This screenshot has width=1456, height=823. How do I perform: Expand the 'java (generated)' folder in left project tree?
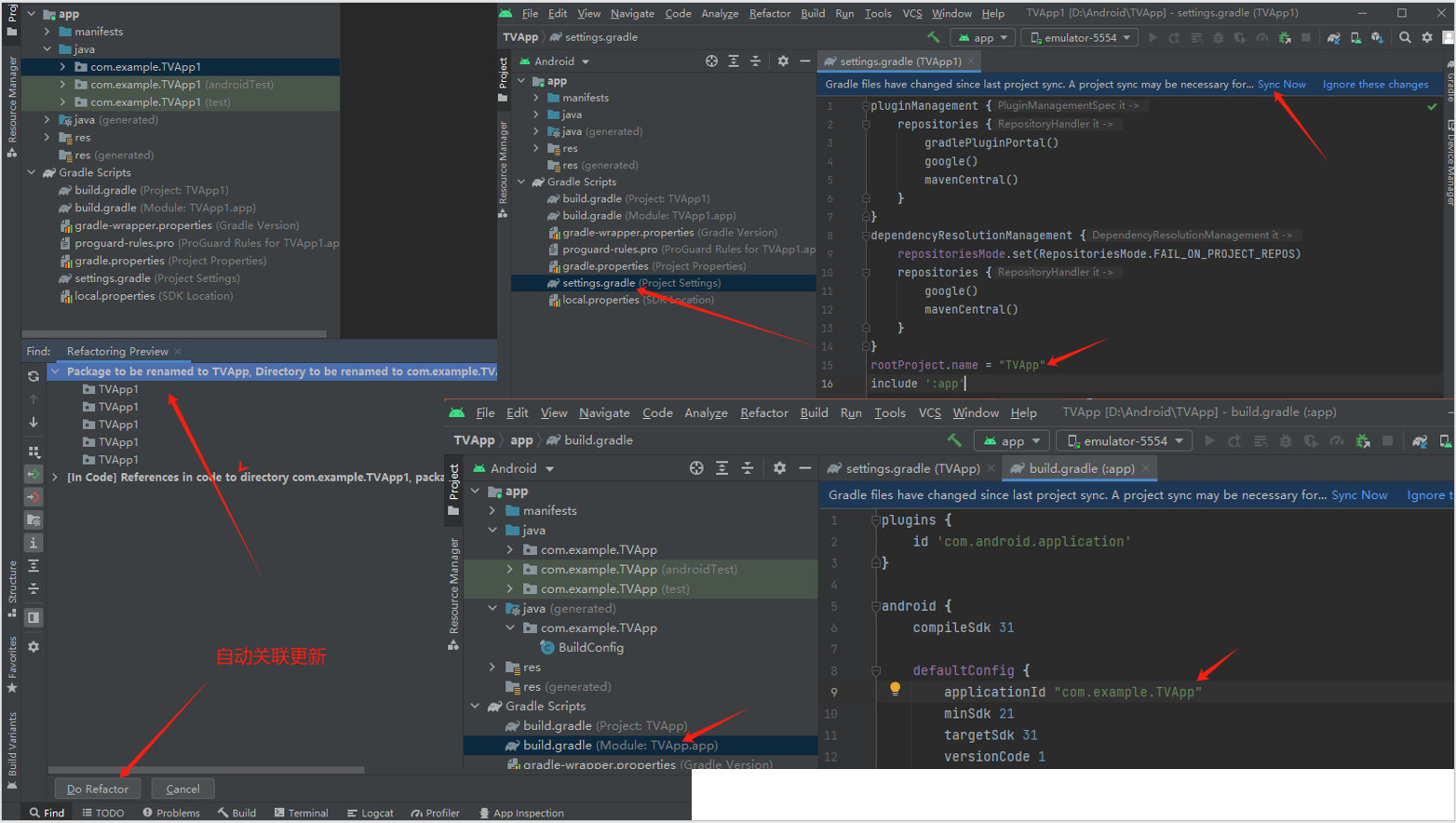47,119
